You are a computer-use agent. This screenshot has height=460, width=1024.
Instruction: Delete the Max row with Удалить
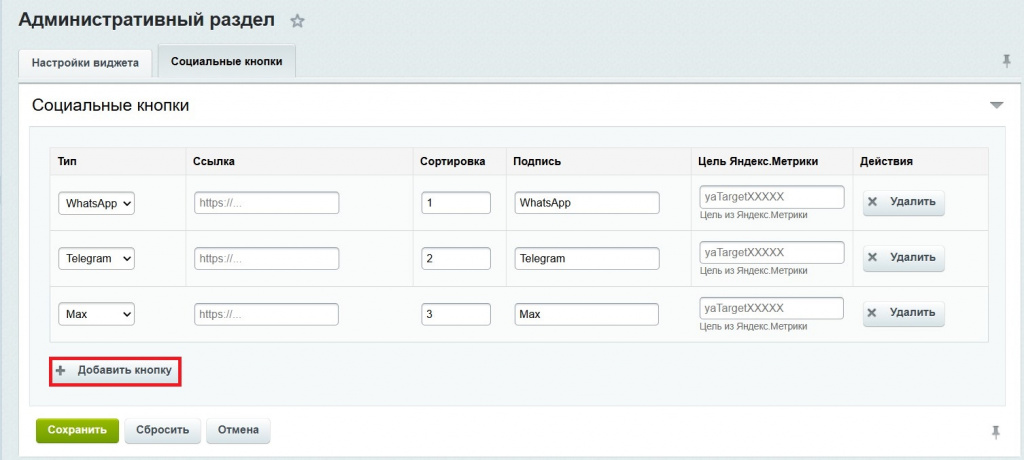pyautogui.click(x=903, y=313)
